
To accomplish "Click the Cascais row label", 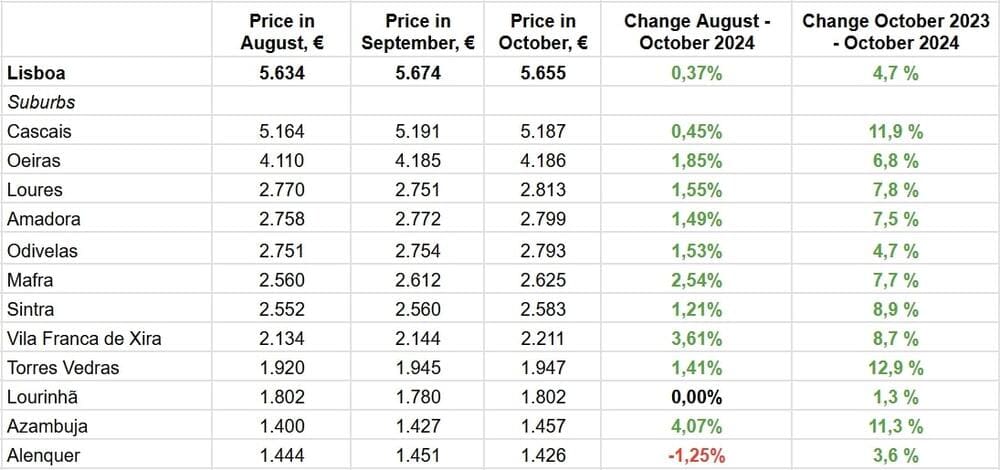I will click(x=39, y=131).
